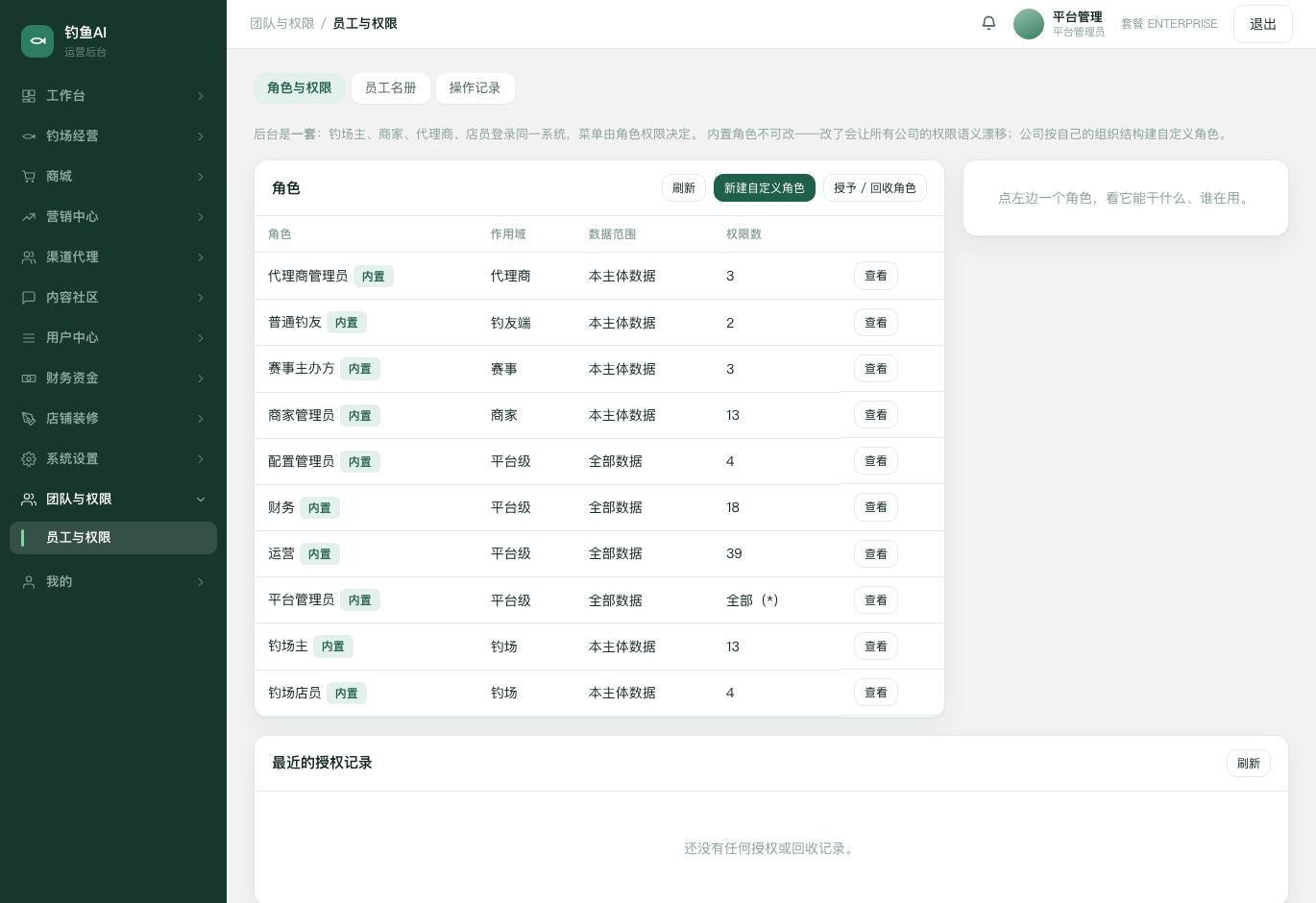Click the 团队与权限 users icon
The image size is (1316, 903).
[29, 500]
